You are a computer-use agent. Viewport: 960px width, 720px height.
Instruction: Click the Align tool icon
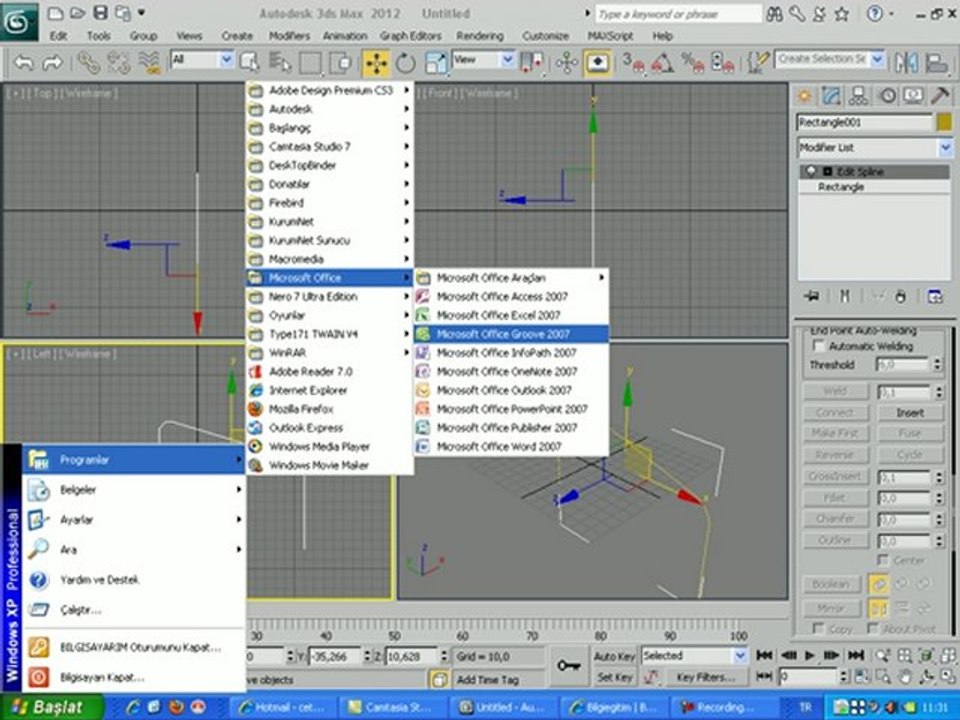(937, 62)
